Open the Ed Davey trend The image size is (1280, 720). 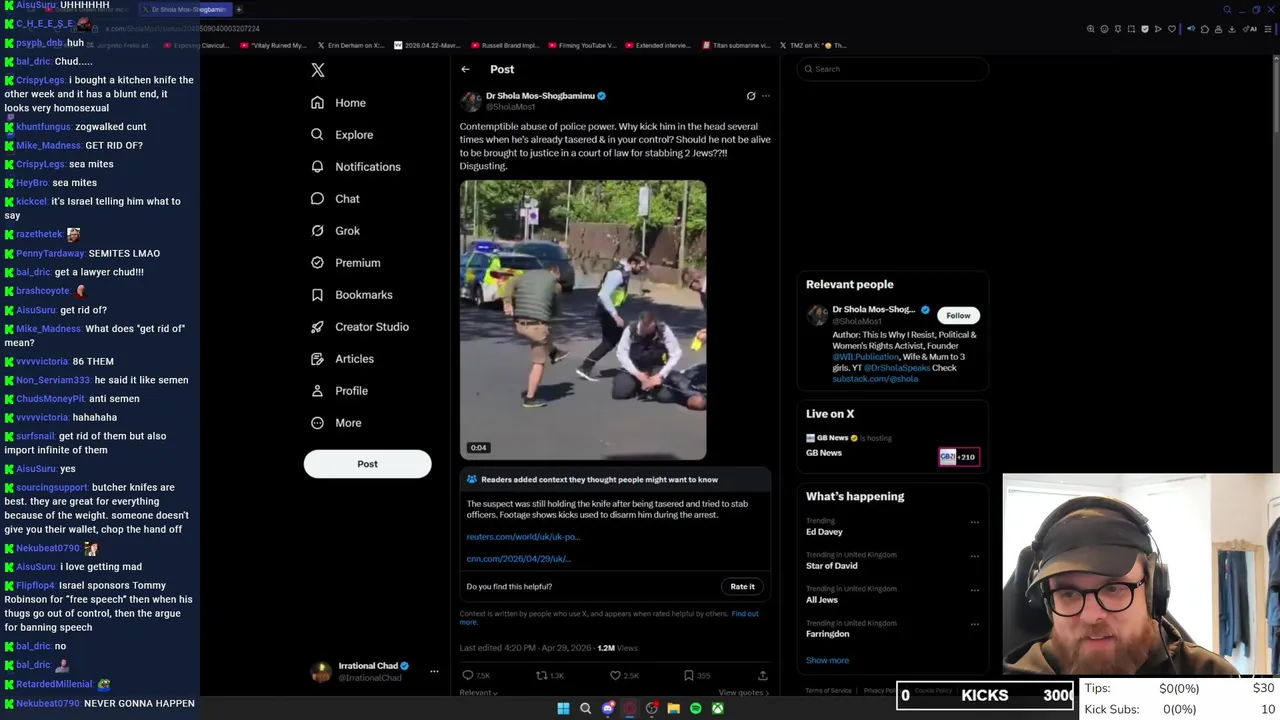tap(824, 531)
